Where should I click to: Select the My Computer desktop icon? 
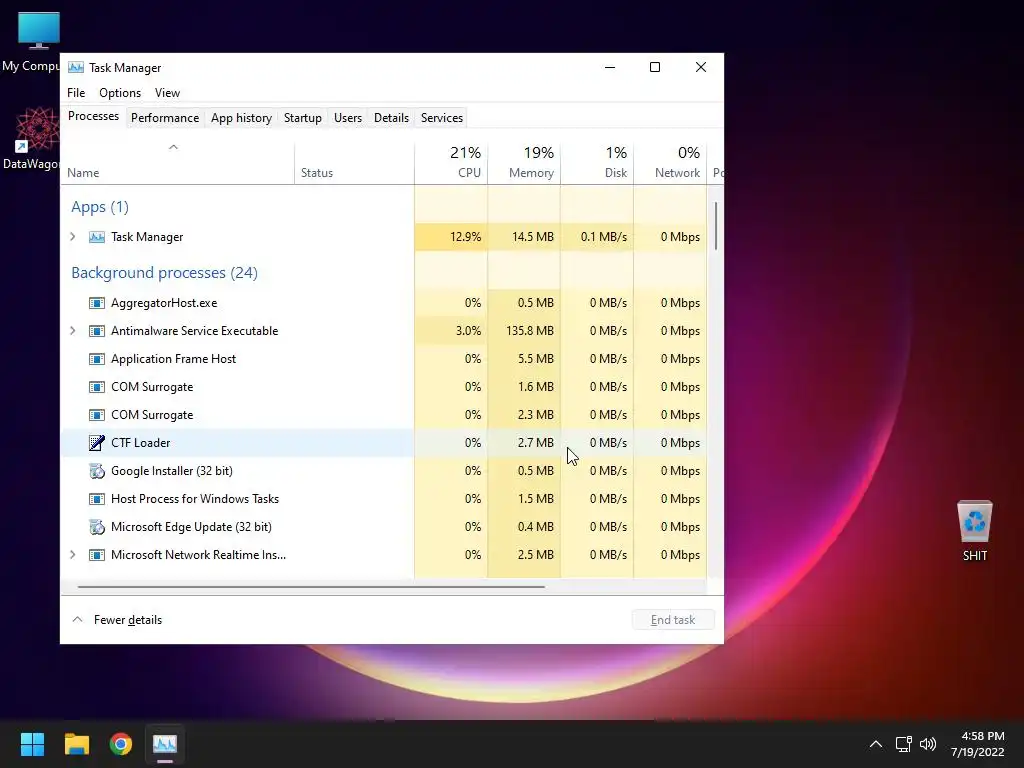point(31,42)
